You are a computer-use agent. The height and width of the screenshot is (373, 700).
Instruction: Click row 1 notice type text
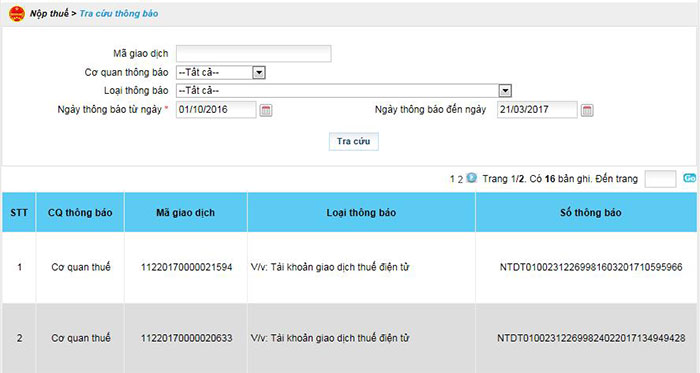coord(330,267)
